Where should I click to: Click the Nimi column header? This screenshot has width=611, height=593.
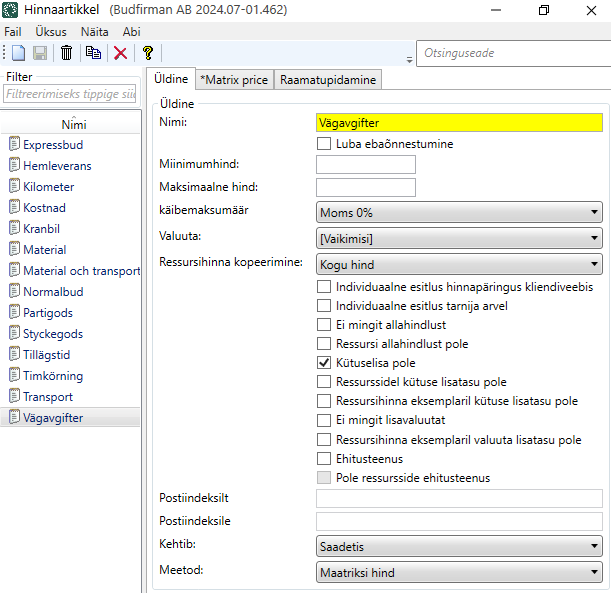click(73, 125)
